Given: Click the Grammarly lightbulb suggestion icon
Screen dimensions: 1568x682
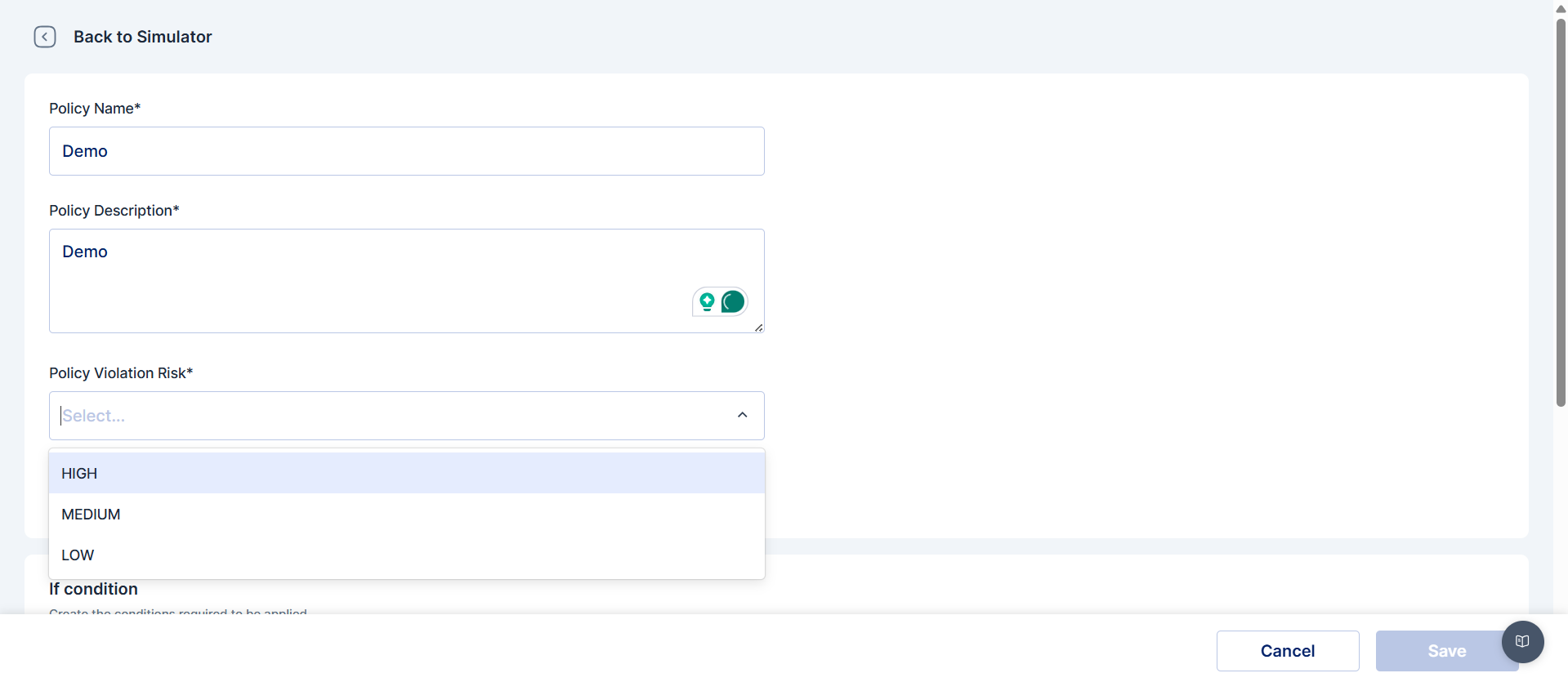Looking at the screenshot, I should coord(707,302).
